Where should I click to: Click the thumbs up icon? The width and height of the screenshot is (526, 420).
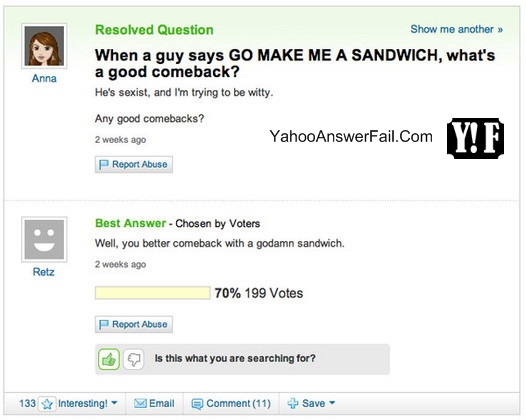[x=109, y=359]
